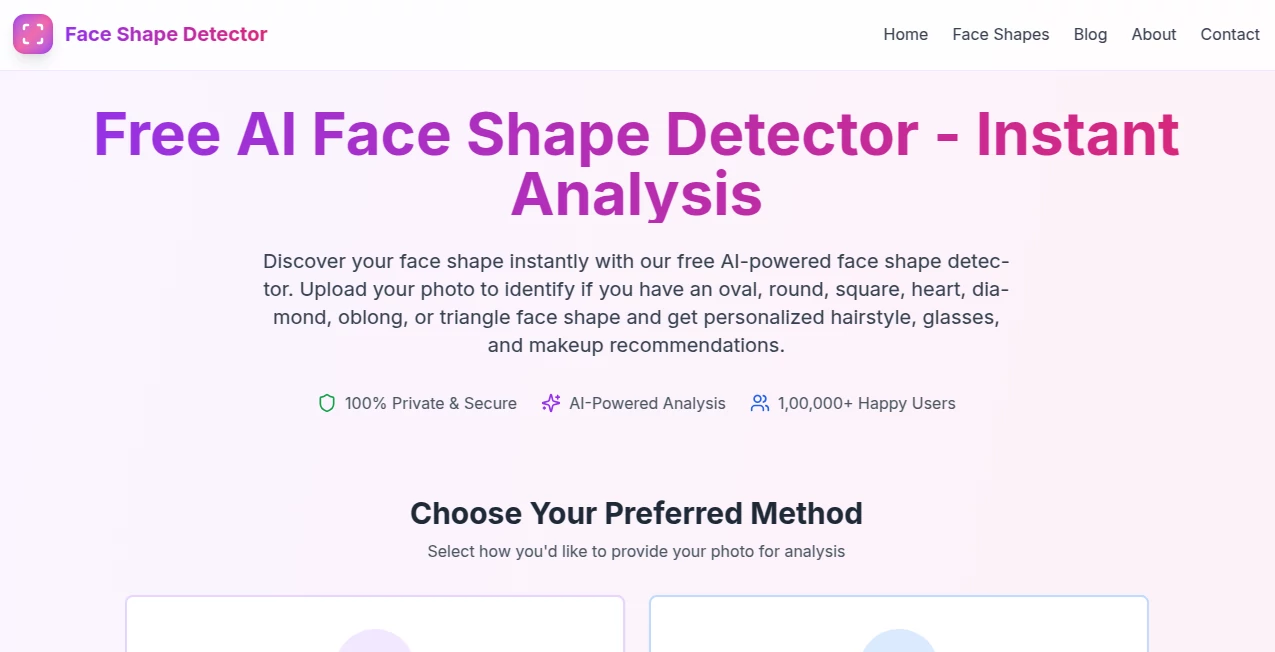Click the Free AI Face Shape Detector heading

pos(636,163)
